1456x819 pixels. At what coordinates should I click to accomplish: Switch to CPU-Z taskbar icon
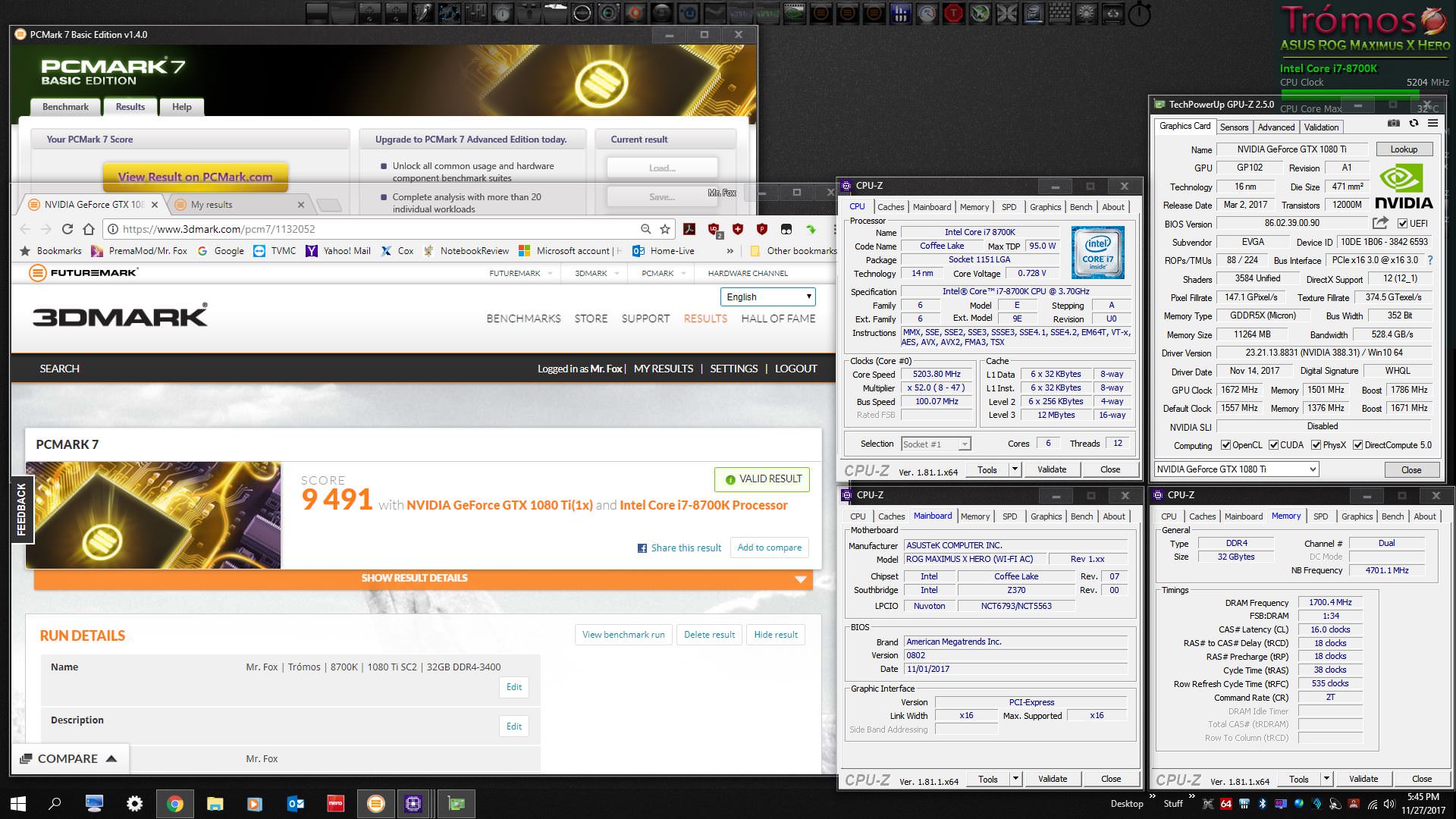(413, 804)
